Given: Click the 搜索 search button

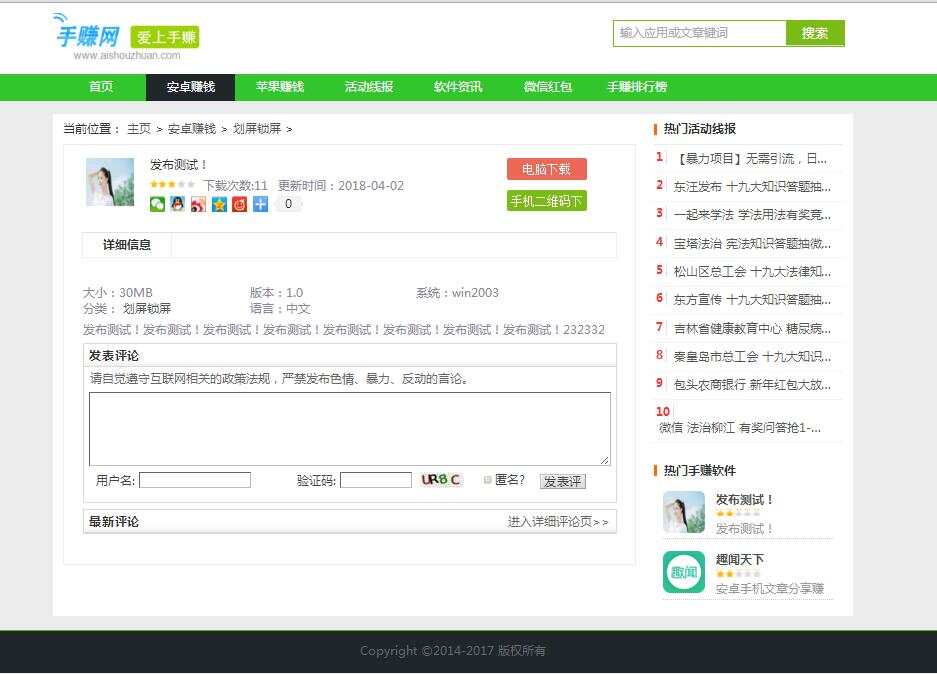Looking at the screenshot, I should click(x=814, y=33).
